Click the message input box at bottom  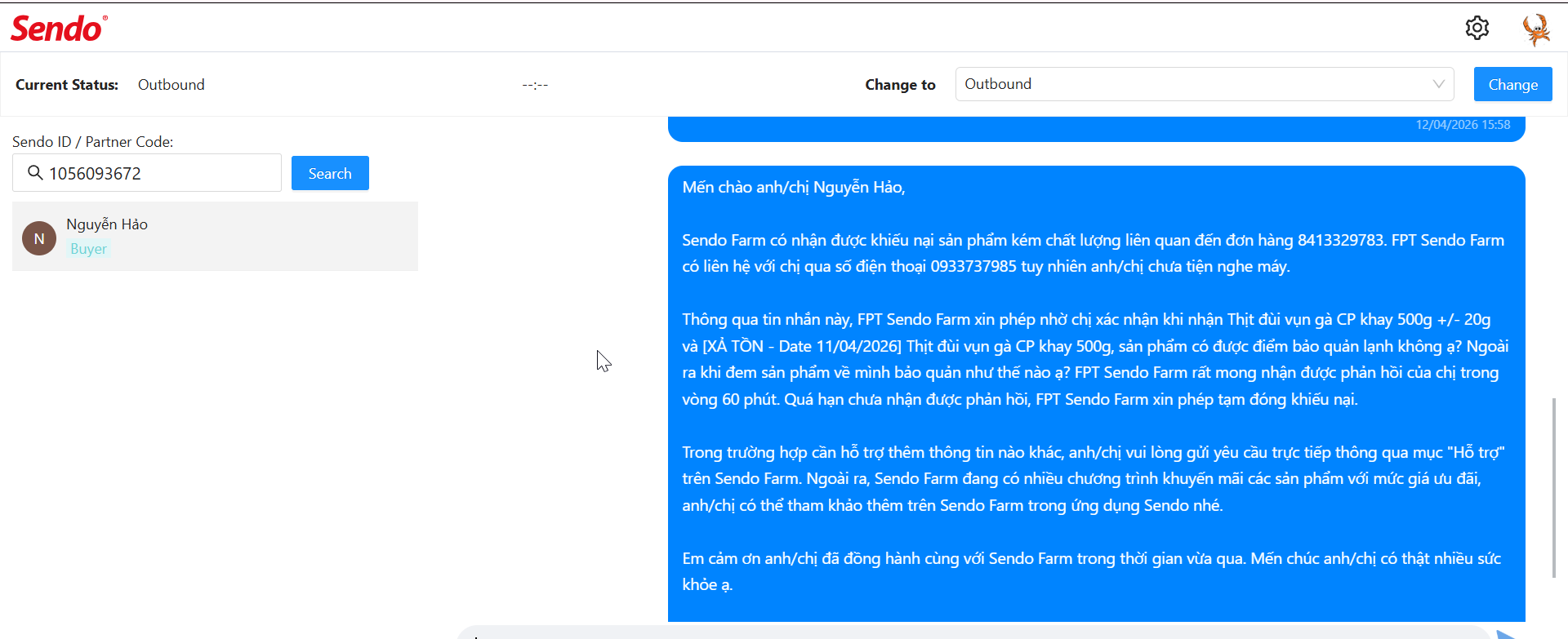click(x=972, y=632)
